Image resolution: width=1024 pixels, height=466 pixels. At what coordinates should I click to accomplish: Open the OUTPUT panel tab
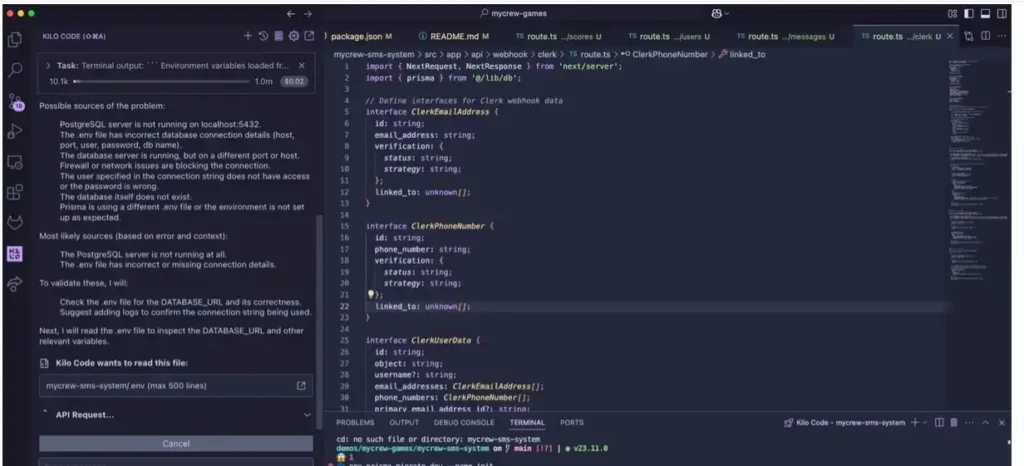(404, 422)
